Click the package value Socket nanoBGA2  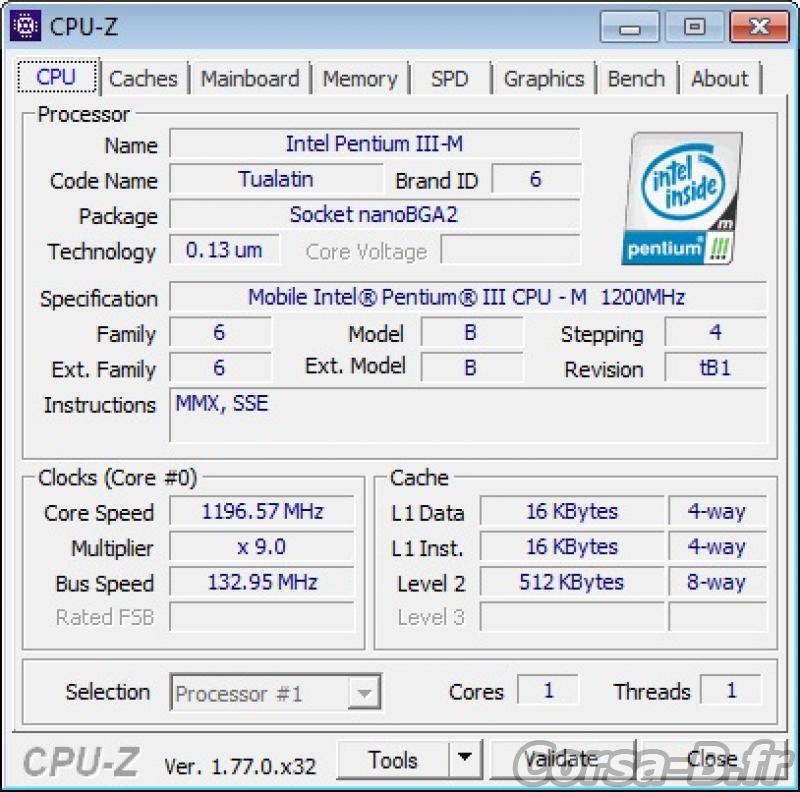(374, 214)
